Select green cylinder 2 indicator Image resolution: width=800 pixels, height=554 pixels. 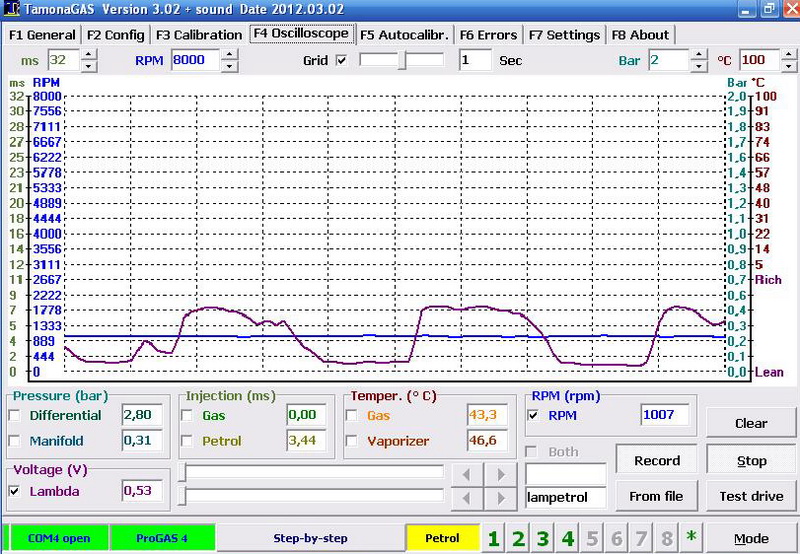(x=518, y=539)
